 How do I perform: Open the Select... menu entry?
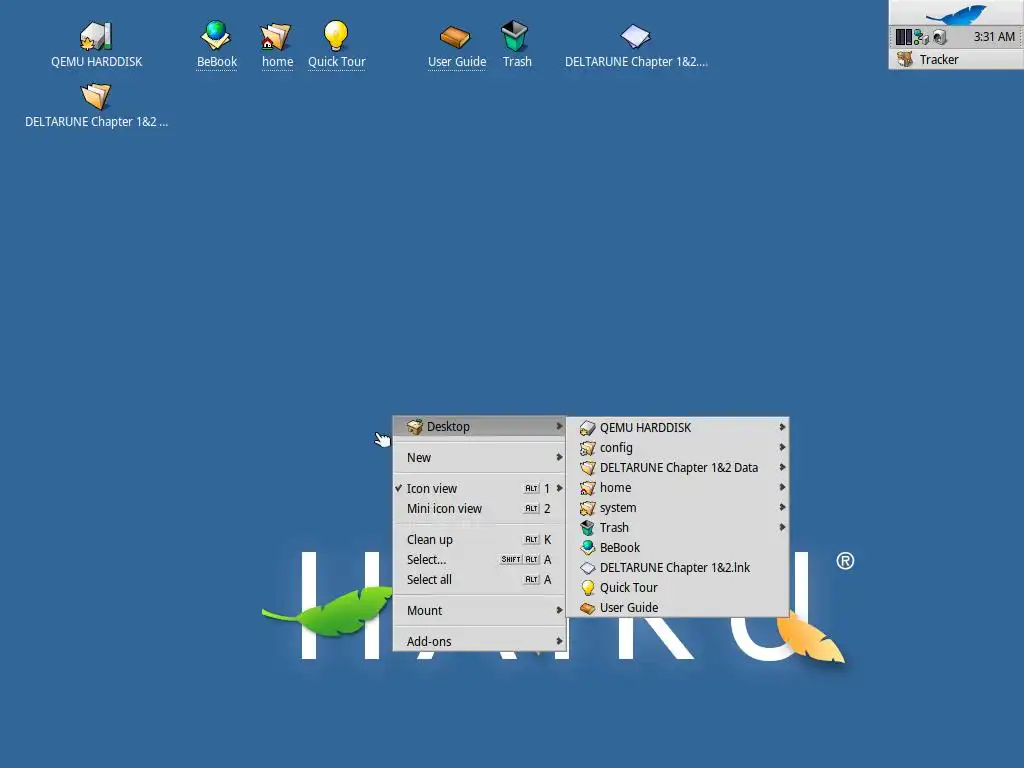point(479,560)
